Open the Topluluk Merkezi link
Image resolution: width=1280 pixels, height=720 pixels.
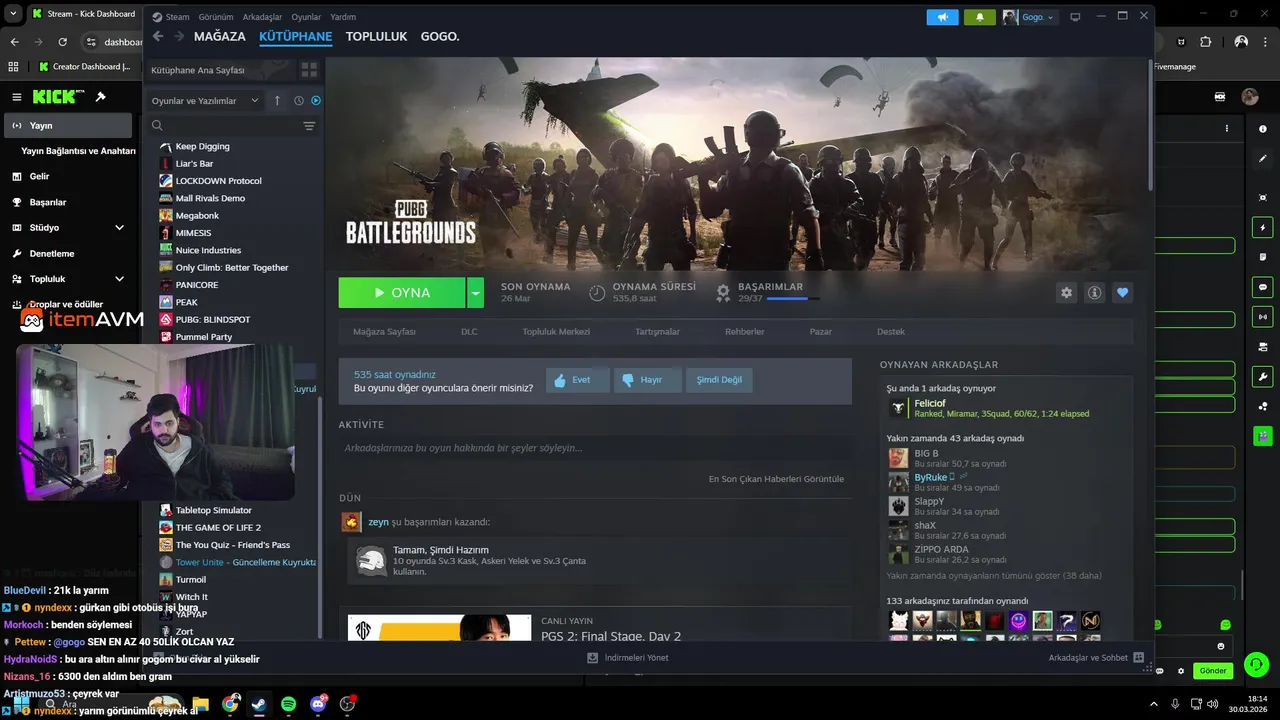click(x=556, y=331)
